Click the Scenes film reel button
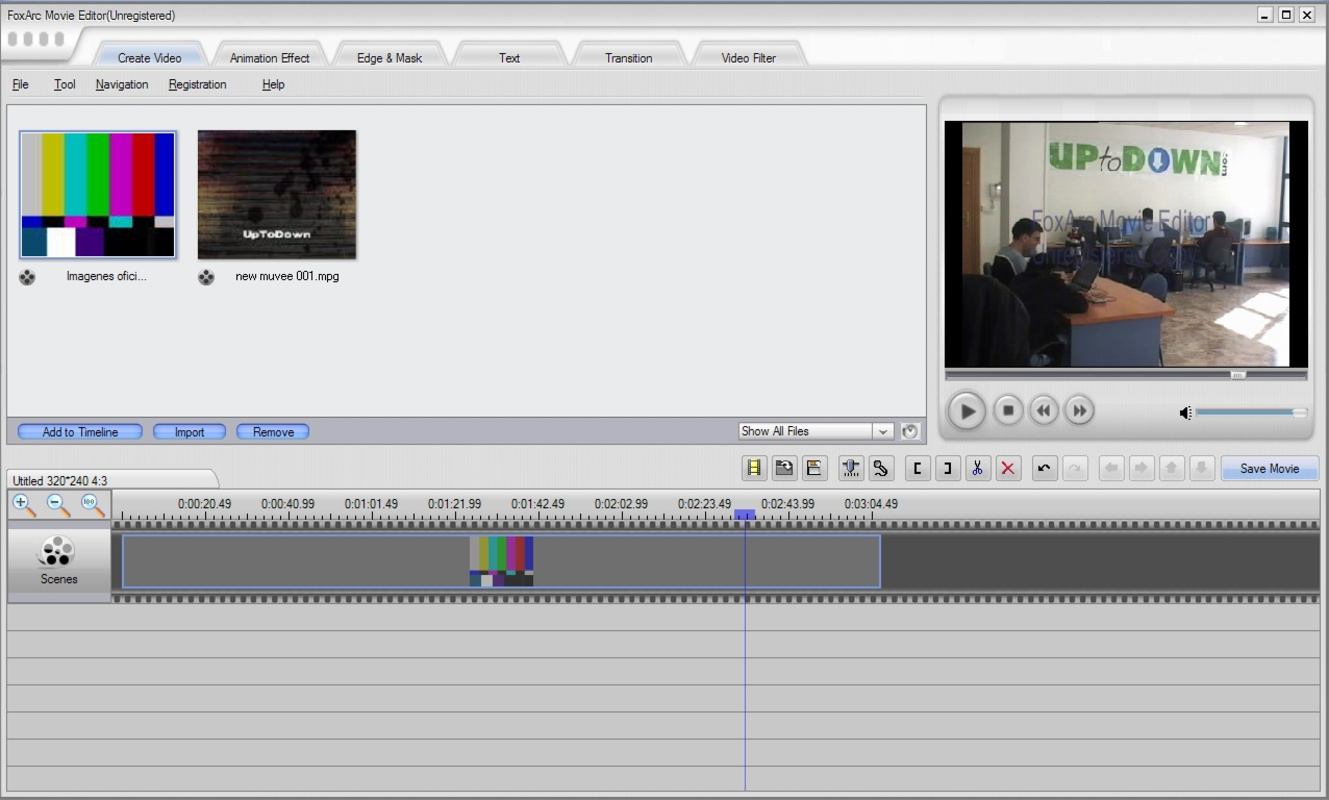1329x800 pixels. pos(59,561)
